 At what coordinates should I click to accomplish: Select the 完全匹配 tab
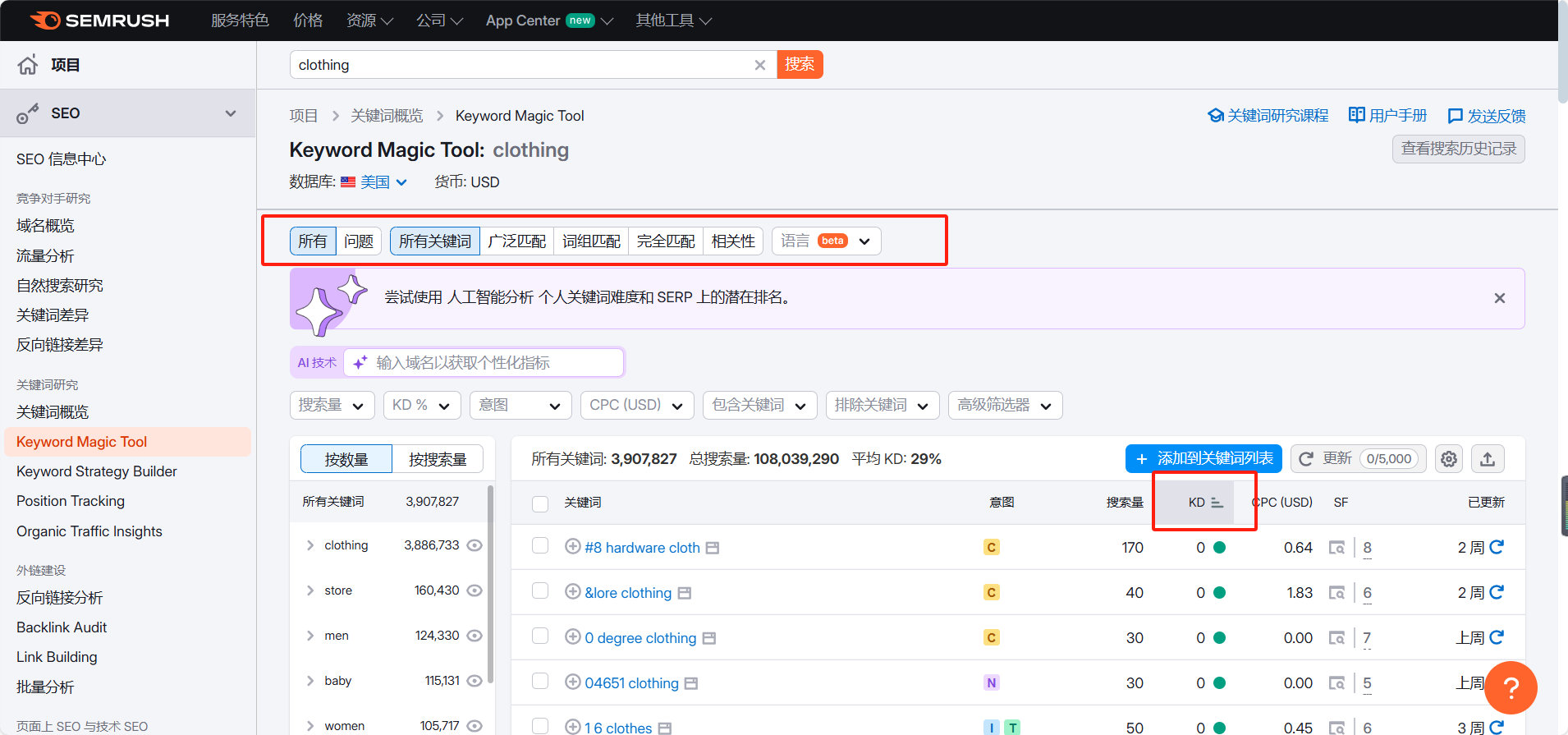666,241
